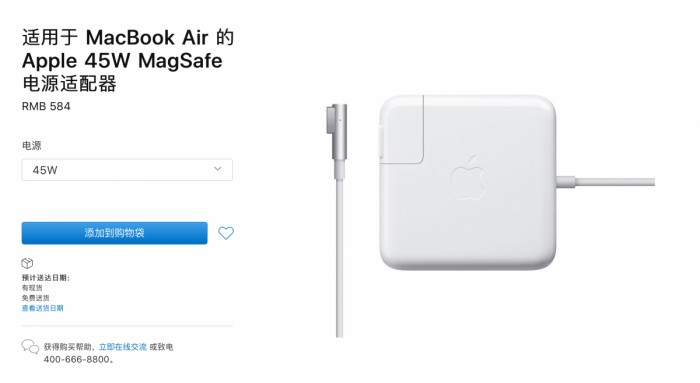Expand the chevron arrow in the power selector
This screenshot has height=383, width=700.
217,169
